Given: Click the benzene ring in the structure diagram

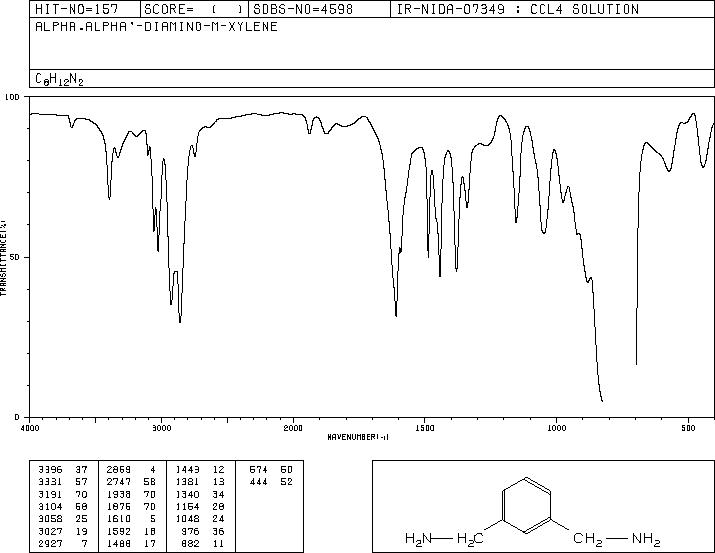Looking at the screenshot, I should click(527, 505).
